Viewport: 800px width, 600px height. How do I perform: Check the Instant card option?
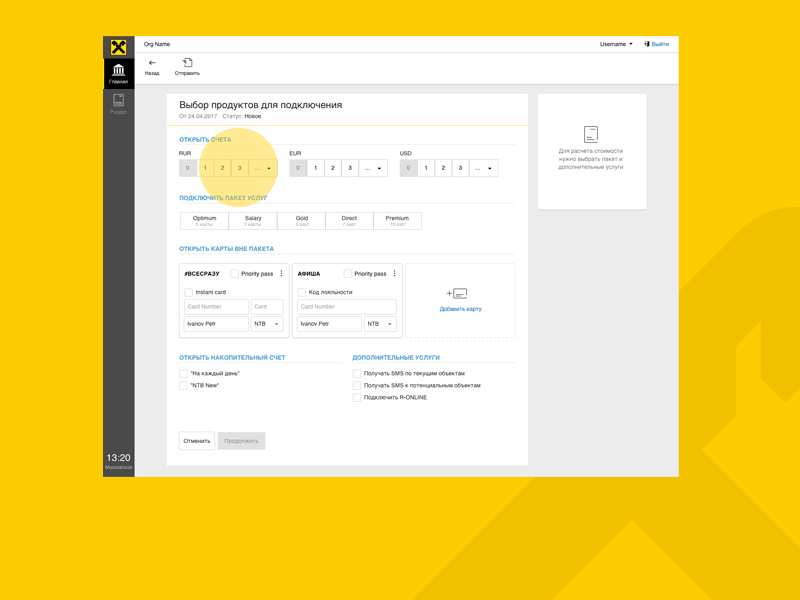coord(188,292)
